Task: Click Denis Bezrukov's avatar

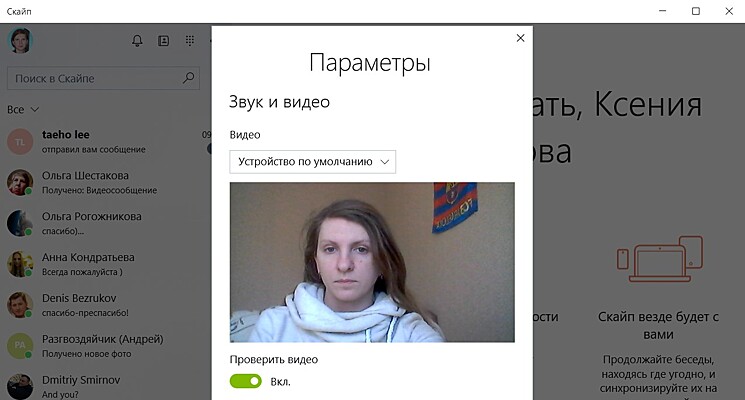Action: pos(20,304)
